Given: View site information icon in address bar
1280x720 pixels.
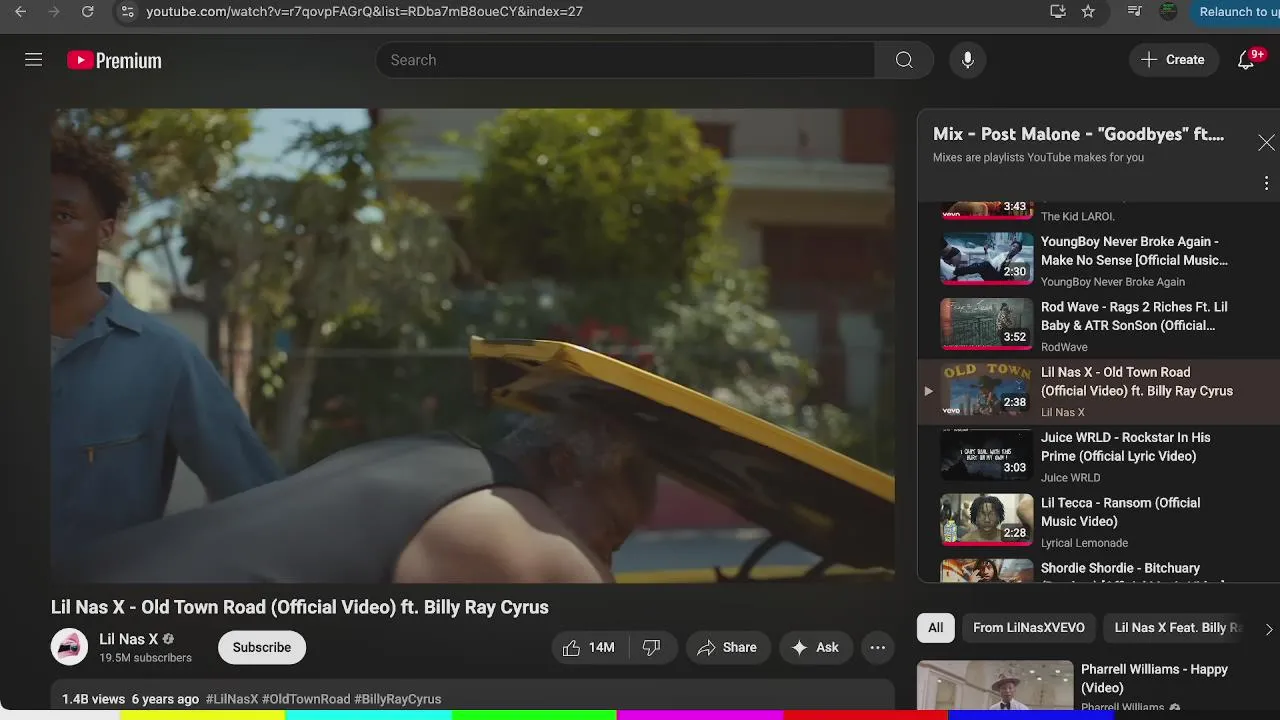Looking at the screenshot, I should coord(126,12).
